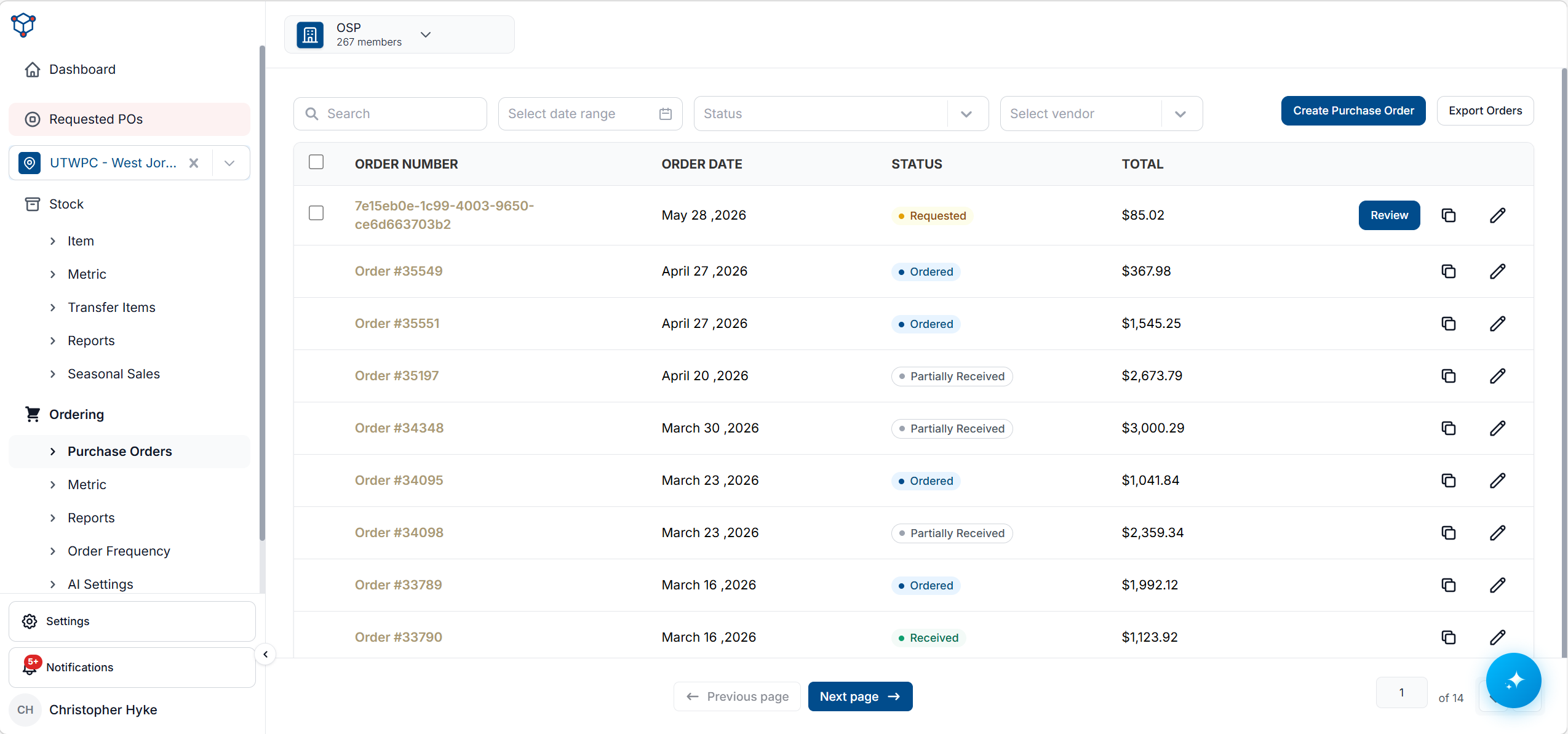Click the calendar icon in date range field
The width and height of the screenshot is (1568, 734).
click(665, 114)
